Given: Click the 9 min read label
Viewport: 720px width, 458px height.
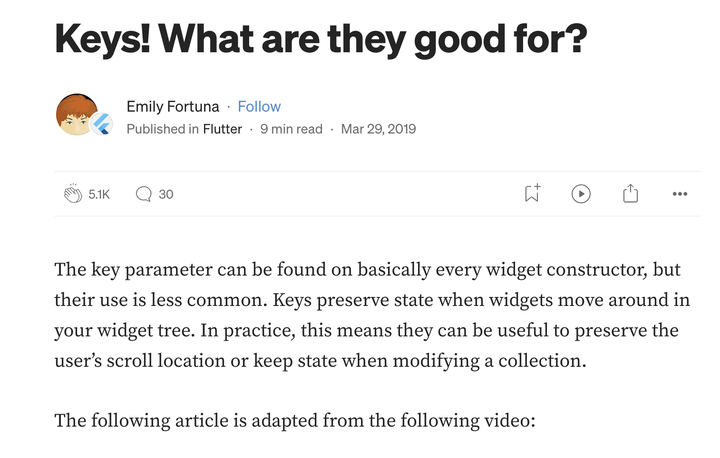Looking at the screenshot, I should pyautogui.click(x=291, y=129).
